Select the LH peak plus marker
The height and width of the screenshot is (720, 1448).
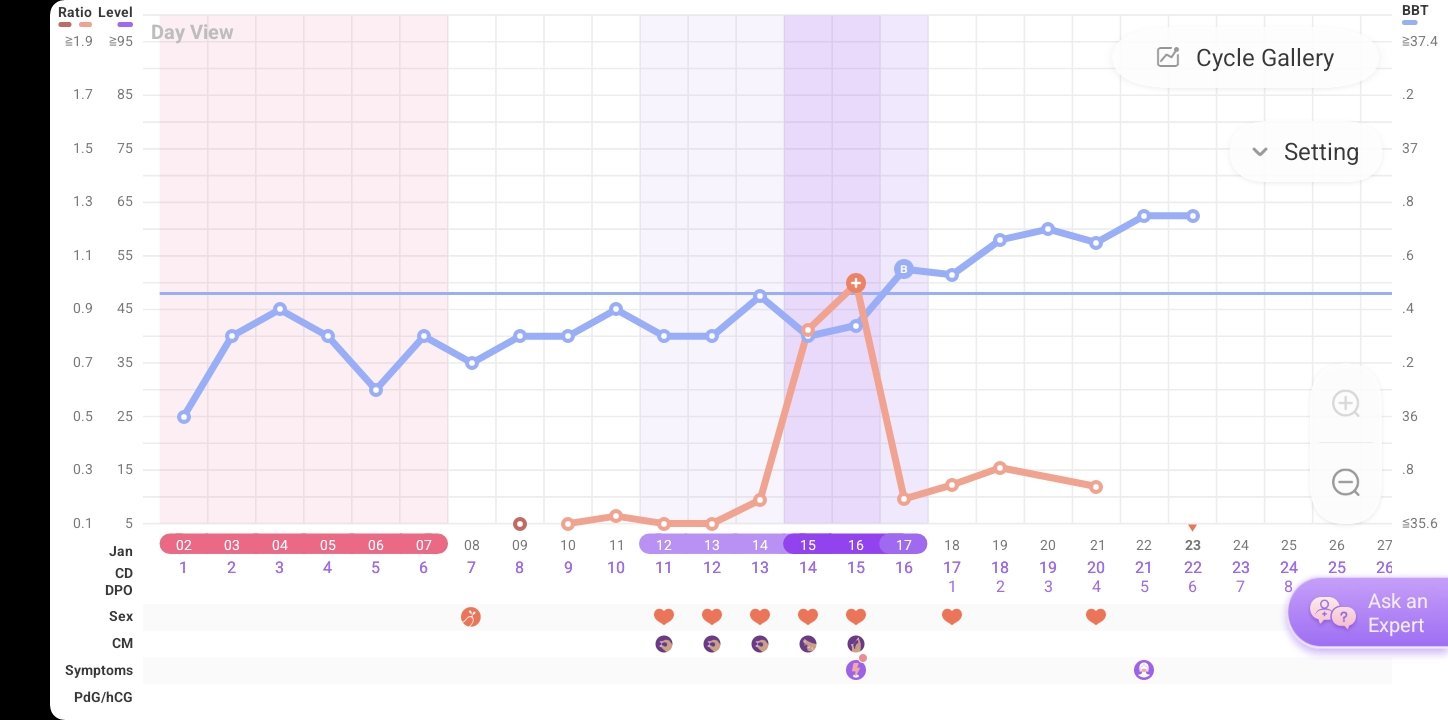tap(855, 284)
